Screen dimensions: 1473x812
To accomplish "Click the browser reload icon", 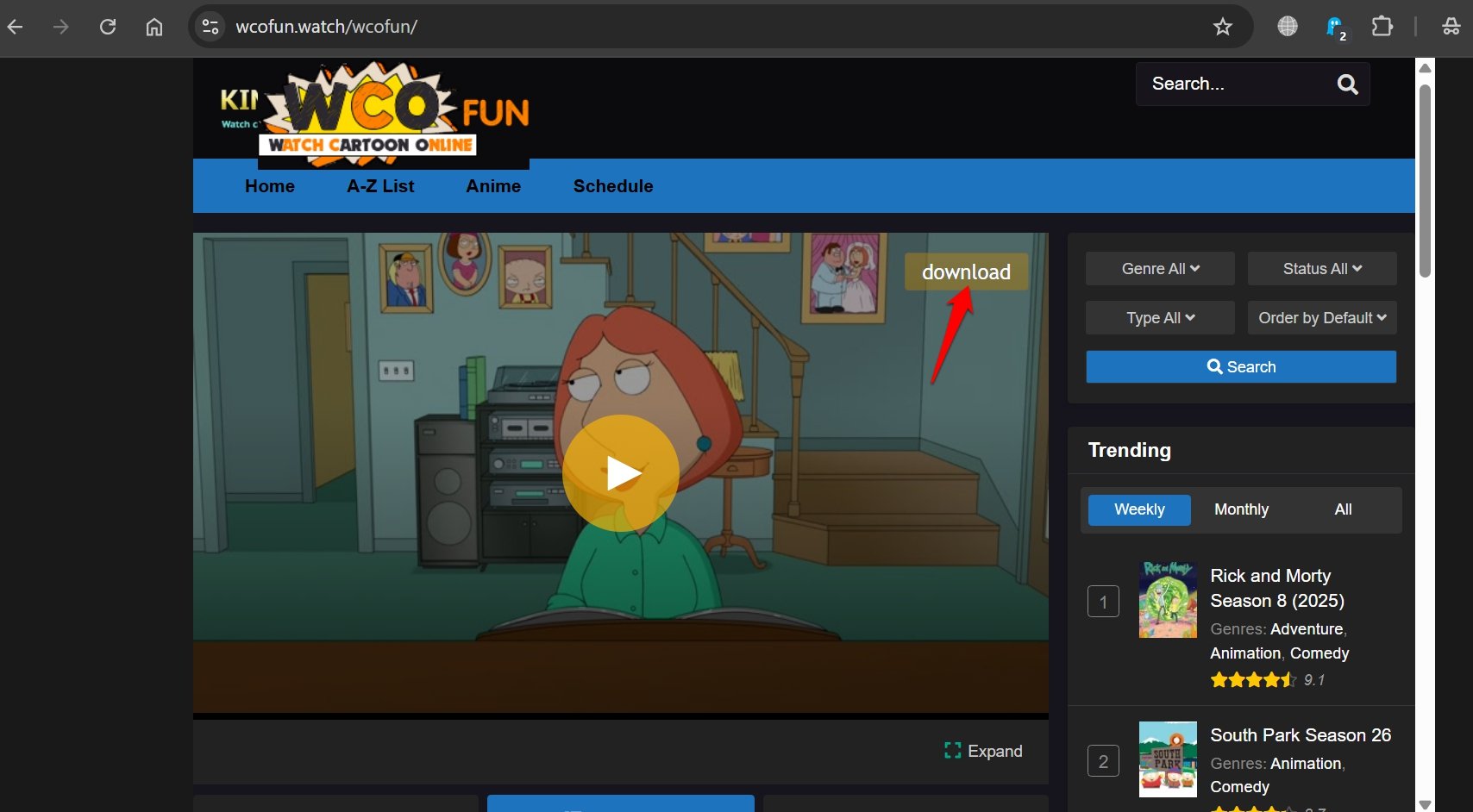I will point(108,27).
